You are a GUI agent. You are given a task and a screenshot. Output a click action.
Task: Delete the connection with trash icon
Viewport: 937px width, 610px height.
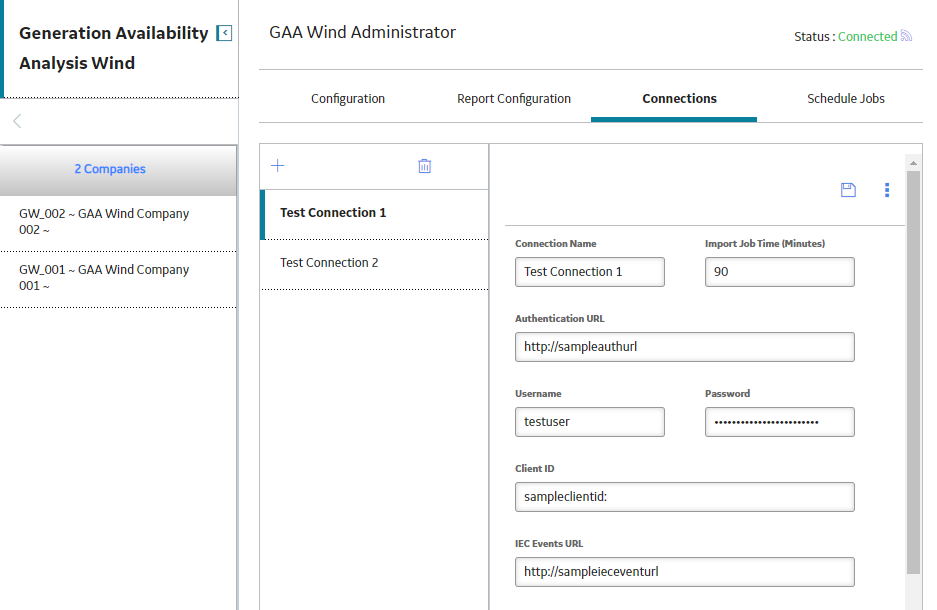424,165
